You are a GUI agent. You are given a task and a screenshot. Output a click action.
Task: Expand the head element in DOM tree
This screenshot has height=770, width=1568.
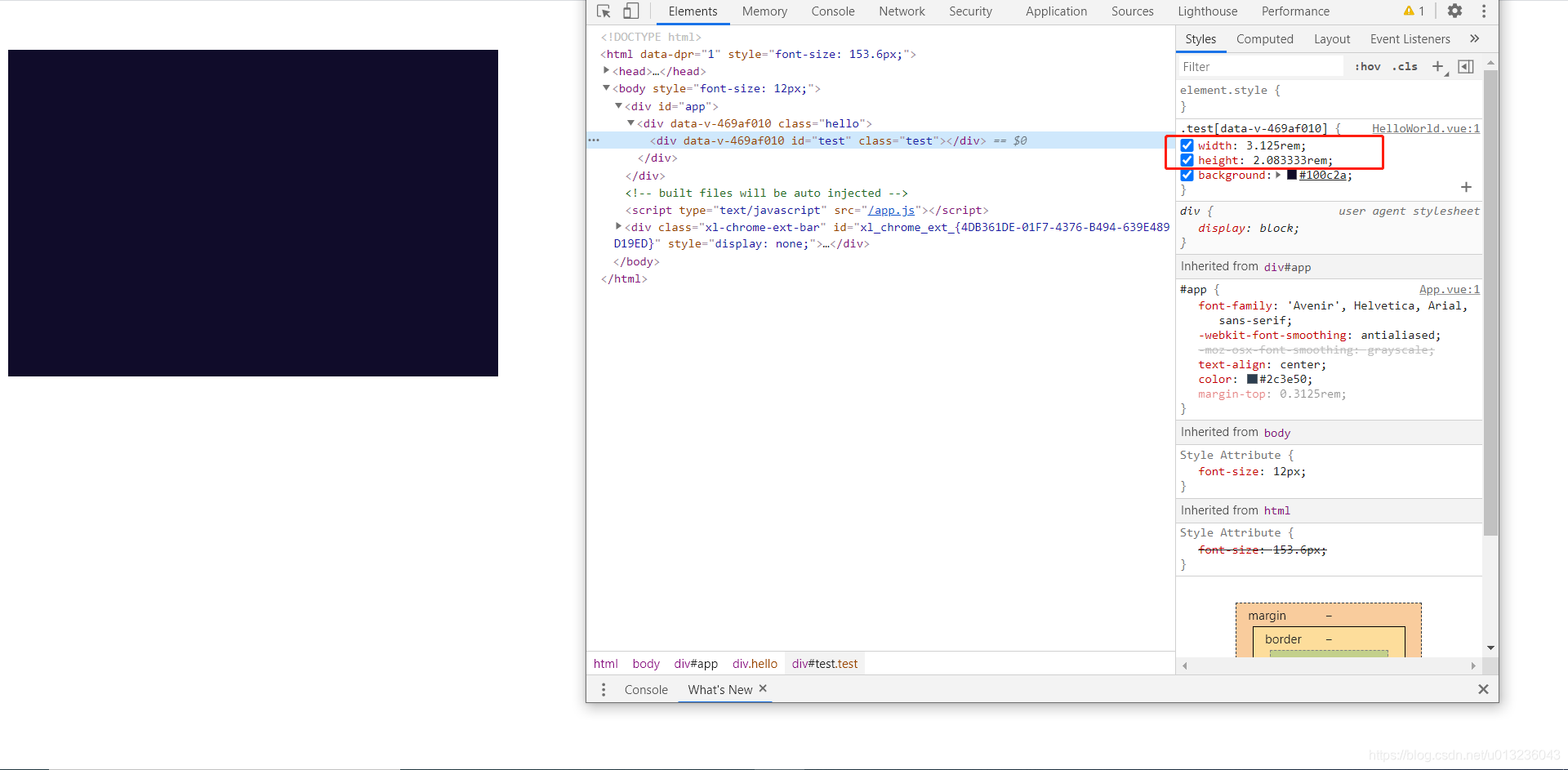[605, 71]
